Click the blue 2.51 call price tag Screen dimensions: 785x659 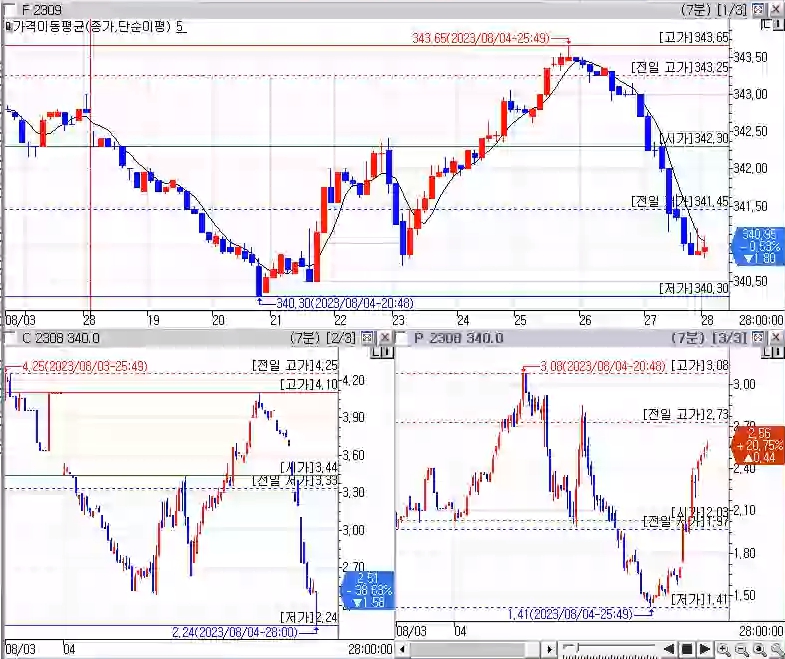(x=367, y=590)
